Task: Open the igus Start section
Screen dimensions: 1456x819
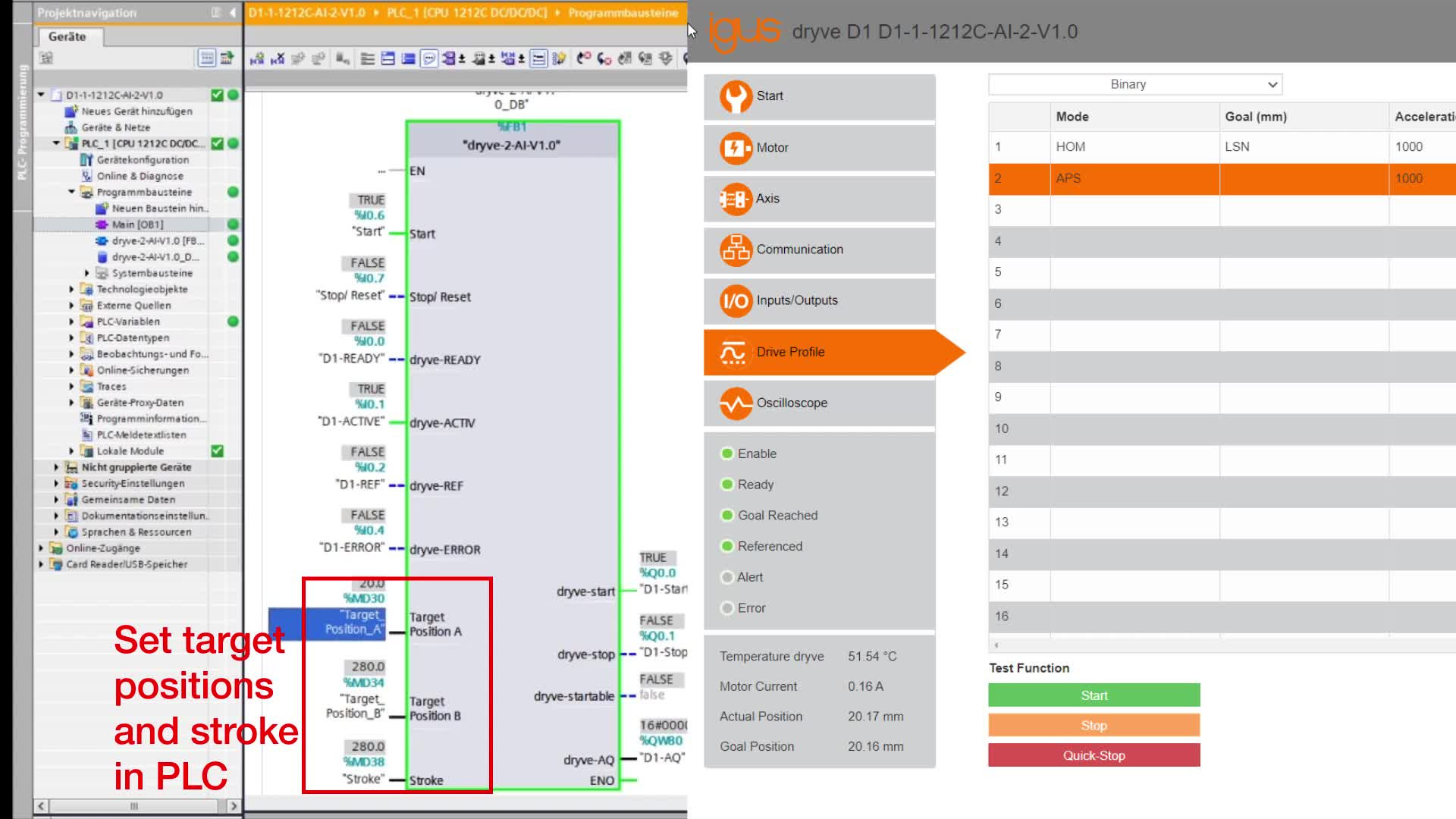Action: [x=819, y=96]
